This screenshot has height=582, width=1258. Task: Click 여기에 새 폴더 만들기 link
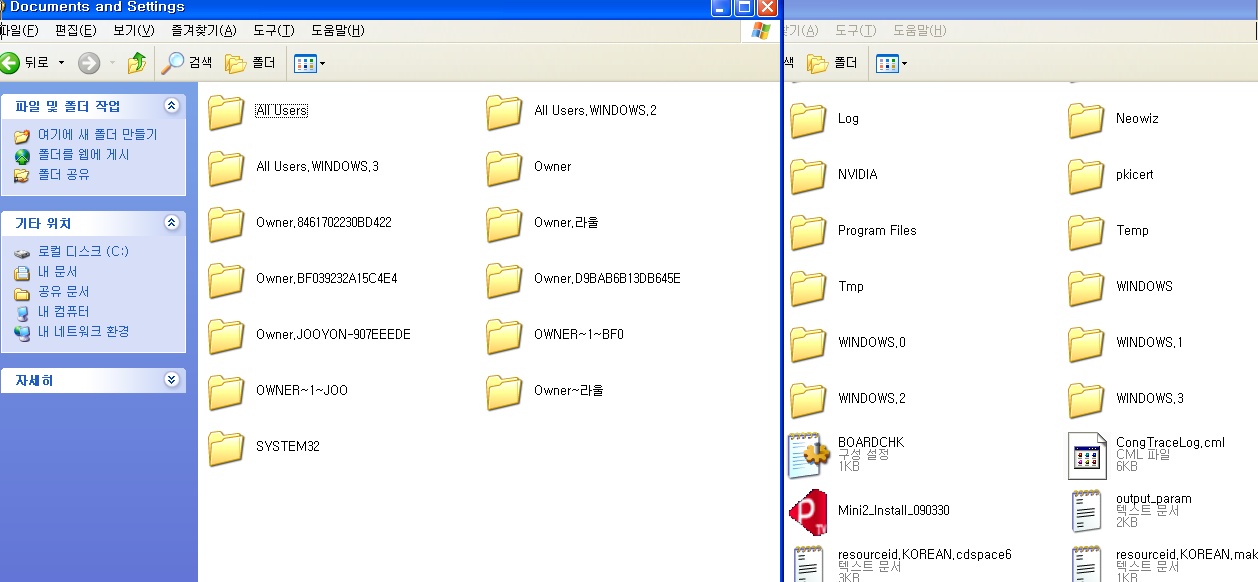[x=97, y=135]
